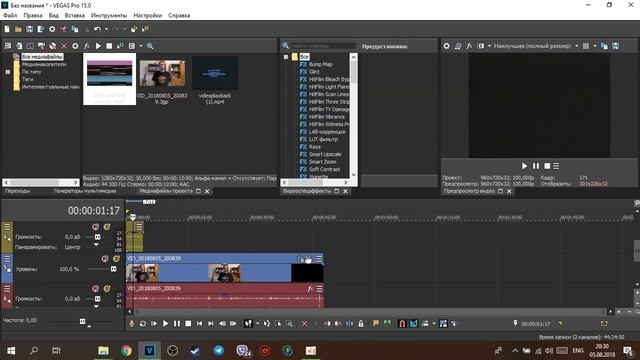The height and width of the screenshot is (360, 640).
Task: Open project with the folder icon
Action: tap(18, 29)
